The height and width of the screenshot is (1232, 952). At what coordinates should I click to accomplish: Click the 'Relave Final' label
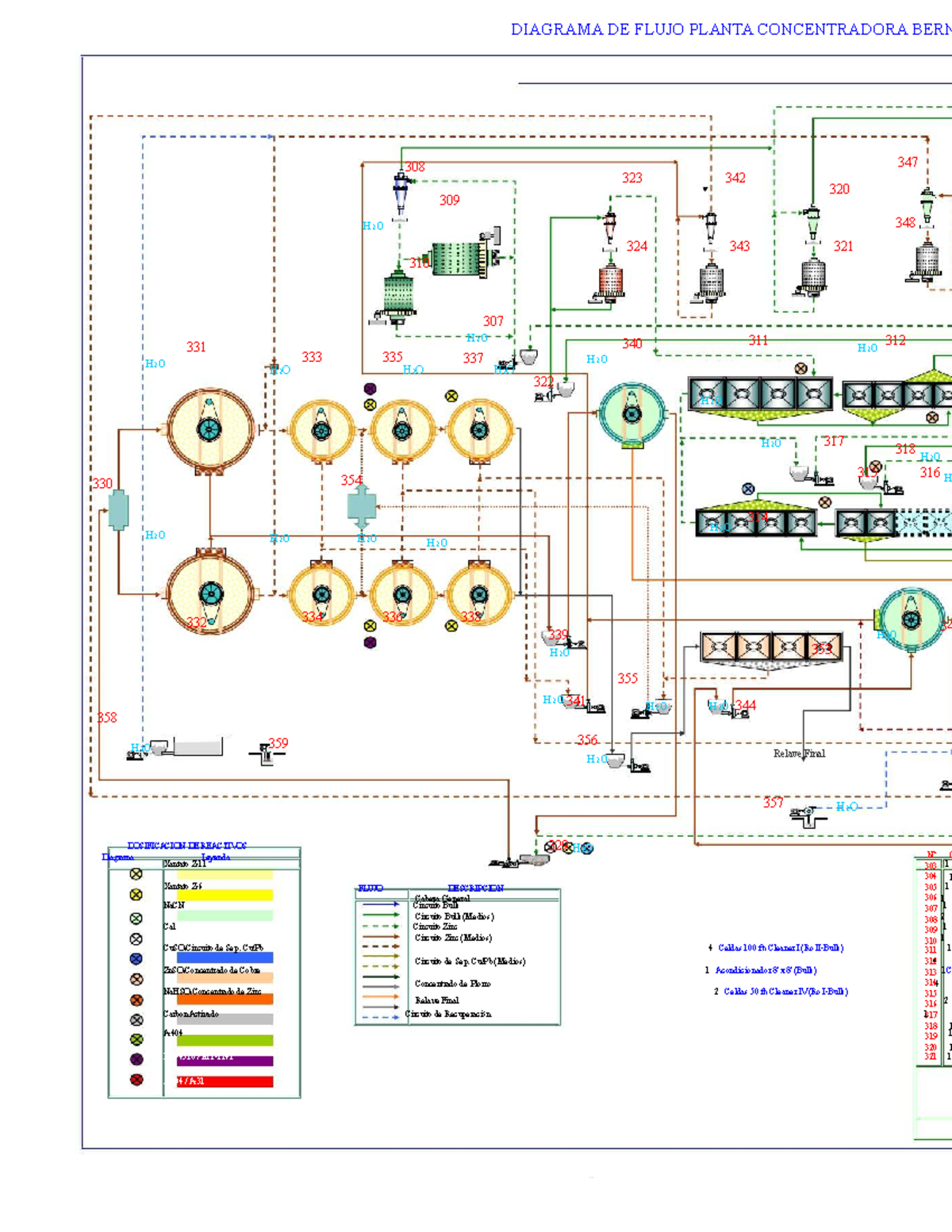799,754
